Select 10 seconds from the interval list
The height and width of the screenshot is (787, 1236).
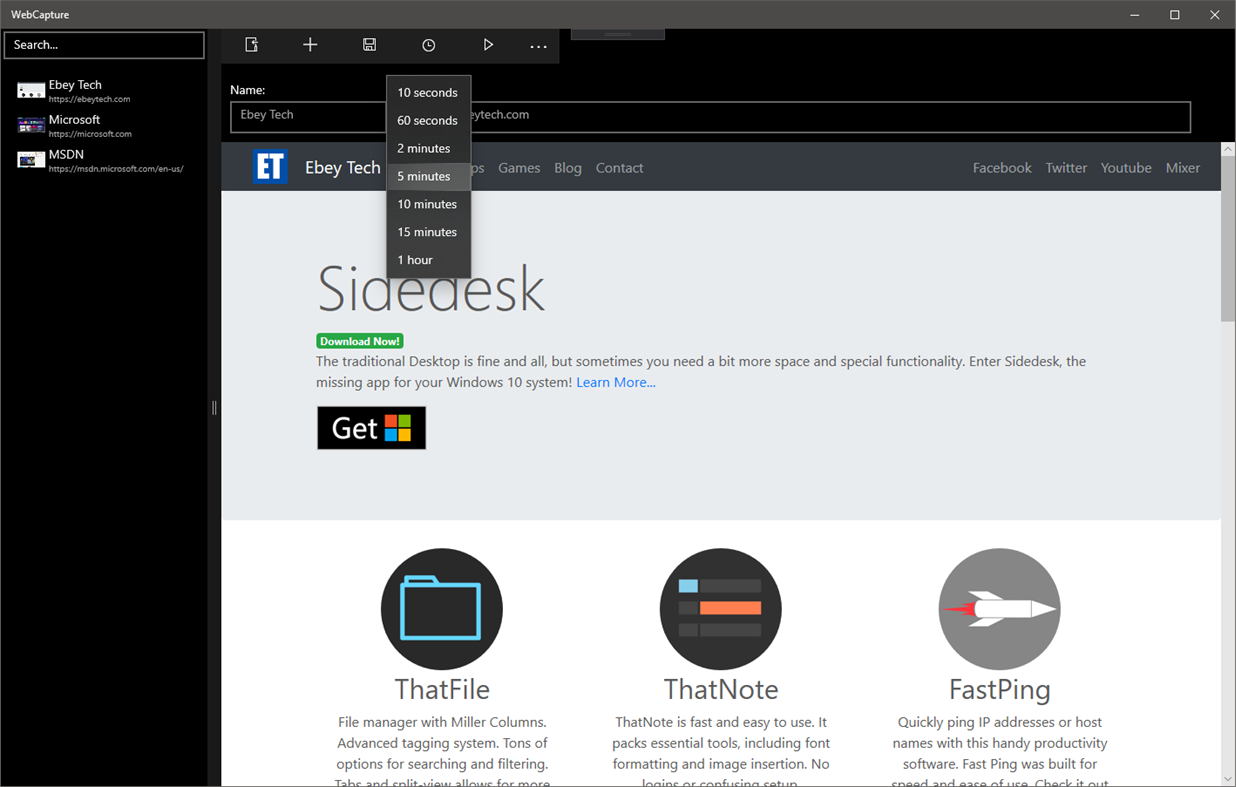pos(426,92)
